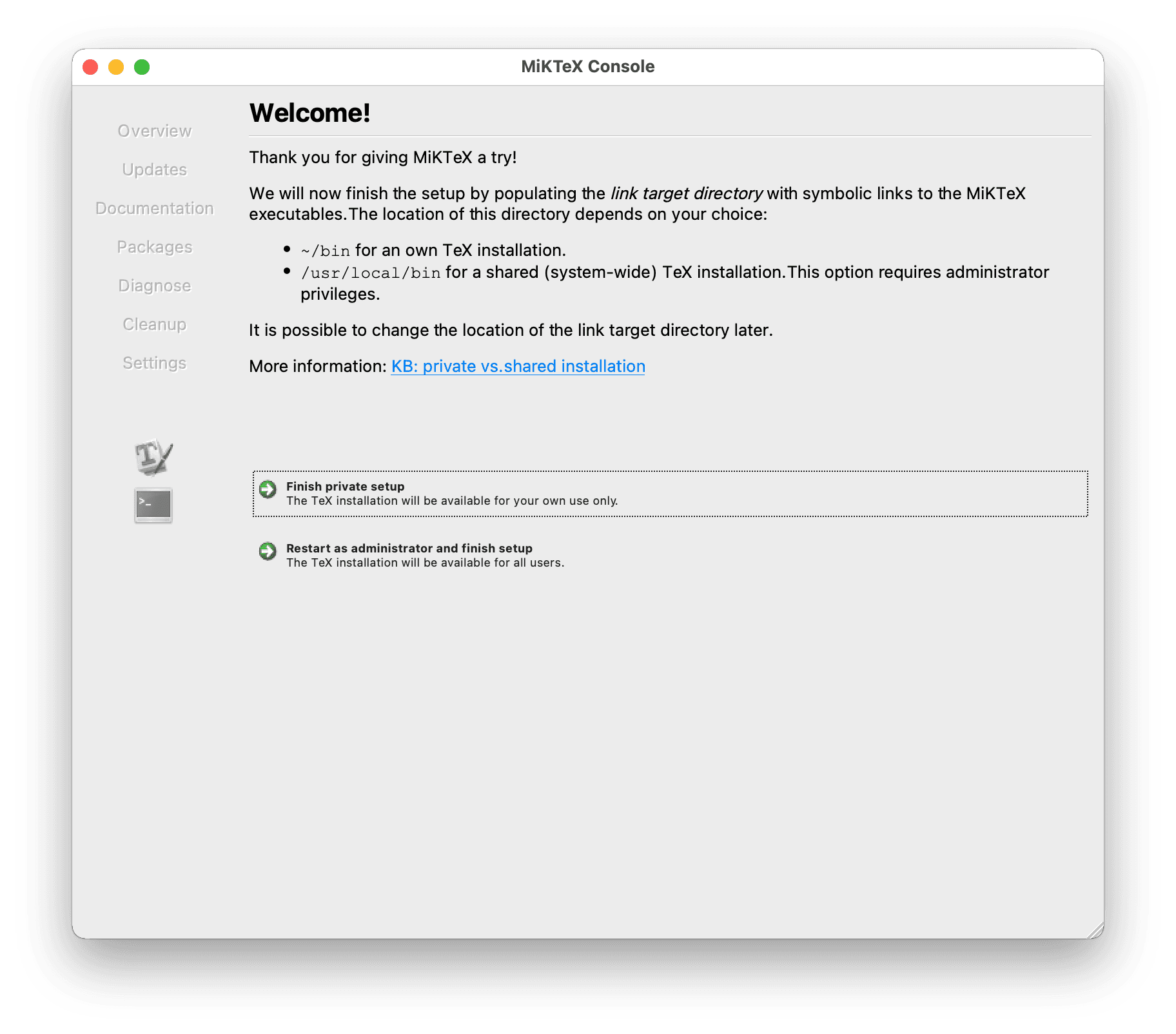The width and height of the screenshot is (1176, 1034).
Task: Click green arrow beside Finish private setup
Action: (268, 489)
